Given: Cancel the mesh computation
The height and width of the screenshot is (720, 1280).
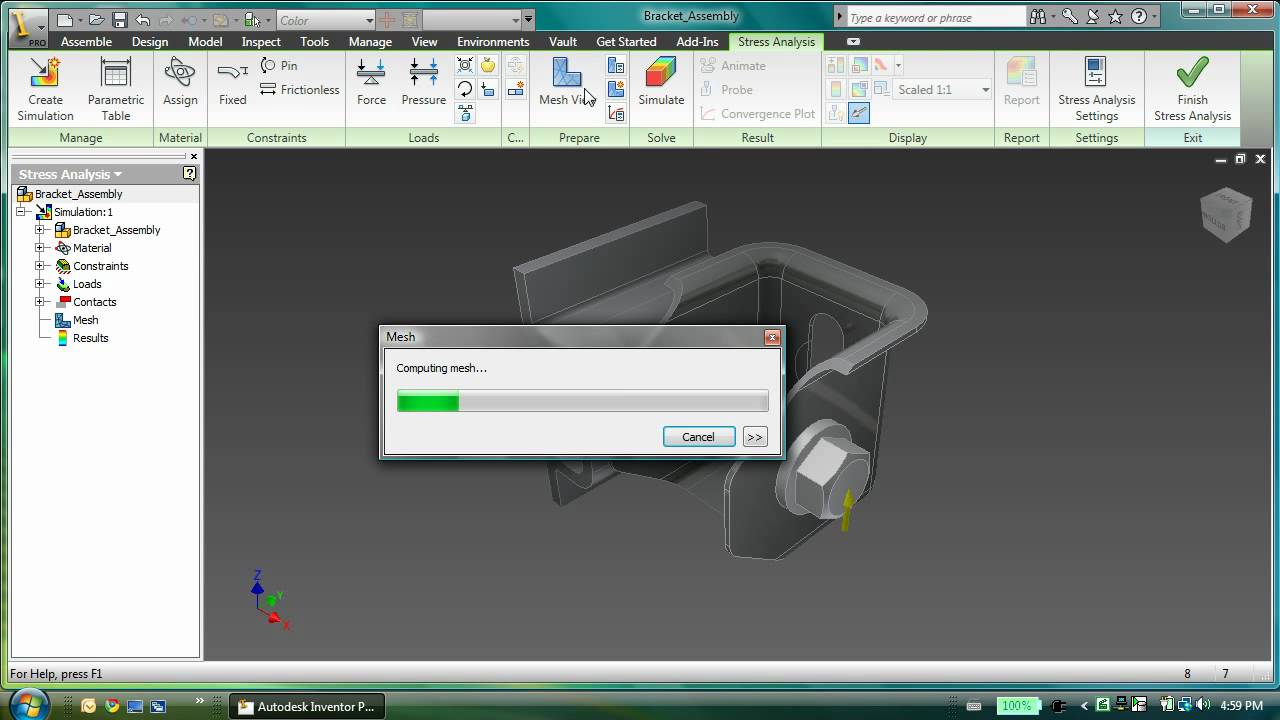Looking at the screenshot, I should pyautogui.click(x=698, y=437).
